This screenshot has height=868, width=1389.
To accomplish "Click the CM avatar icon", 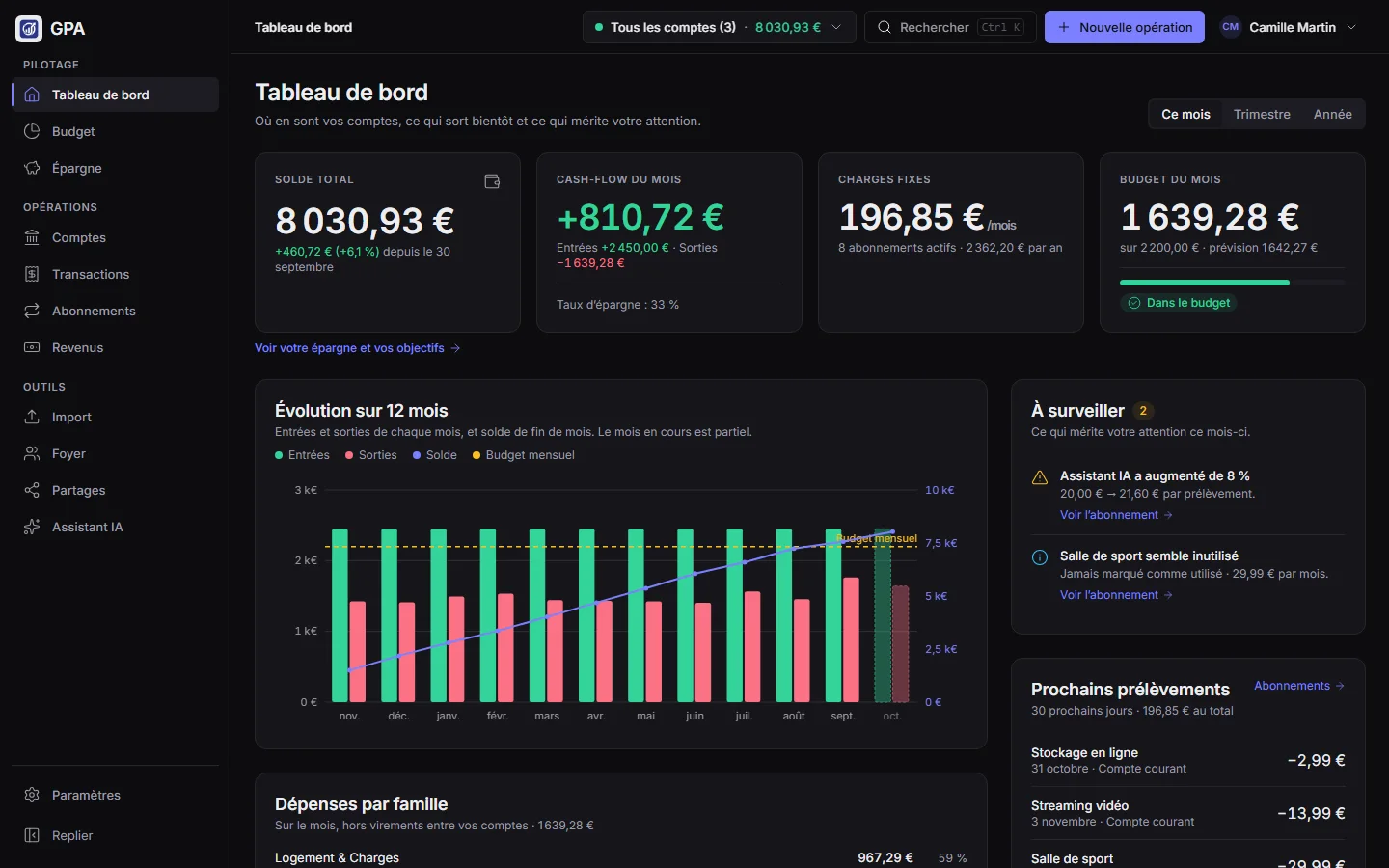I will point(1230,27).
